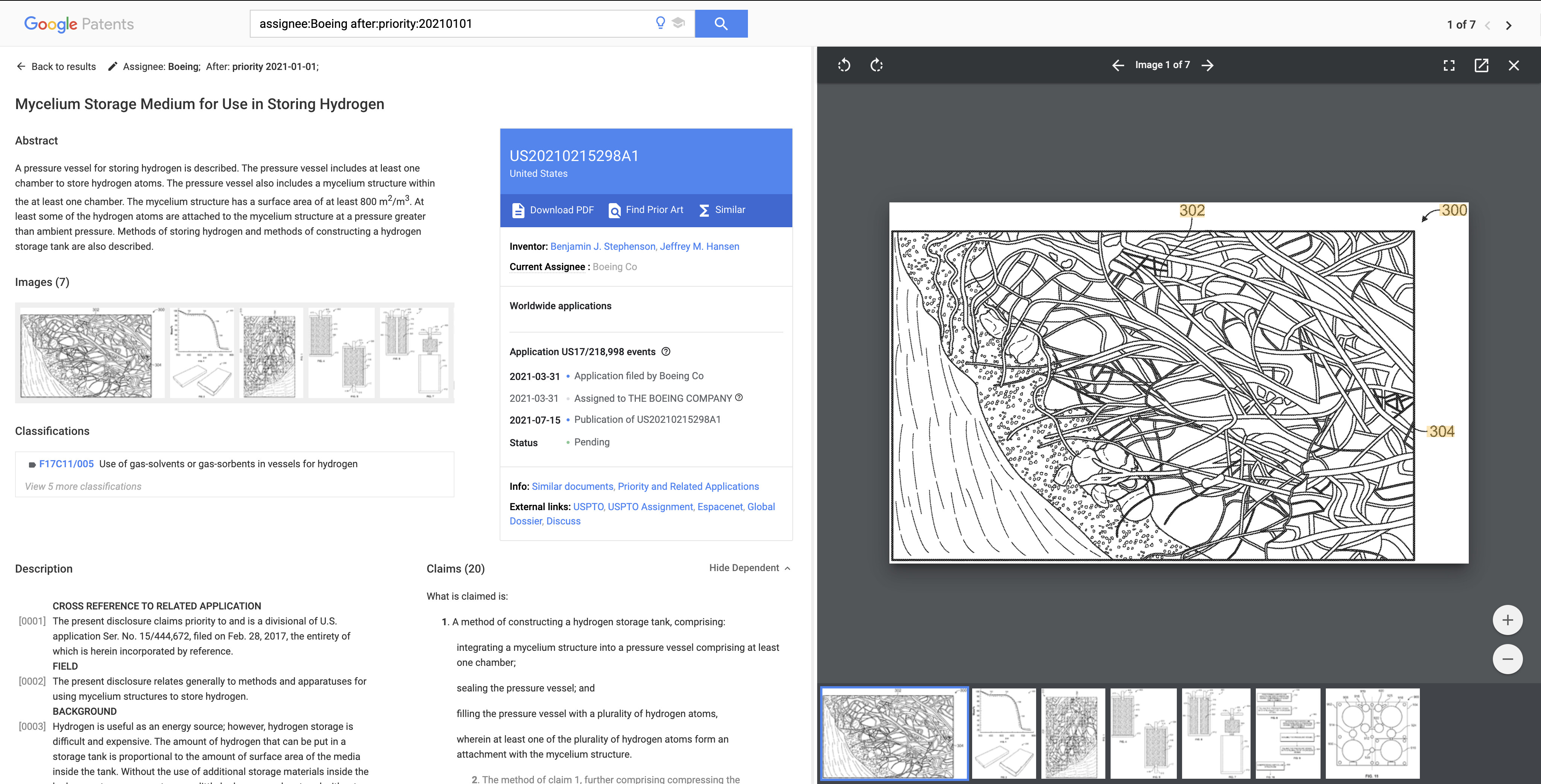Open Discuss link
1541x784 pixels.
coord(563,521)
